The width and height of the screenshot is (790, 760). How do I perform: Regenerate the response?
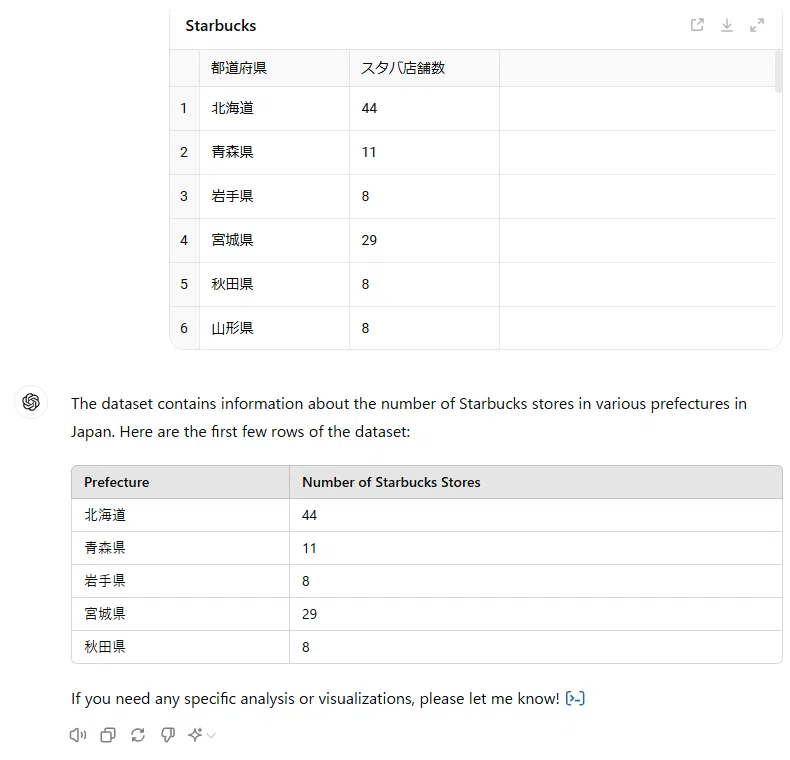pyautogui.click(x=138, y=735)
